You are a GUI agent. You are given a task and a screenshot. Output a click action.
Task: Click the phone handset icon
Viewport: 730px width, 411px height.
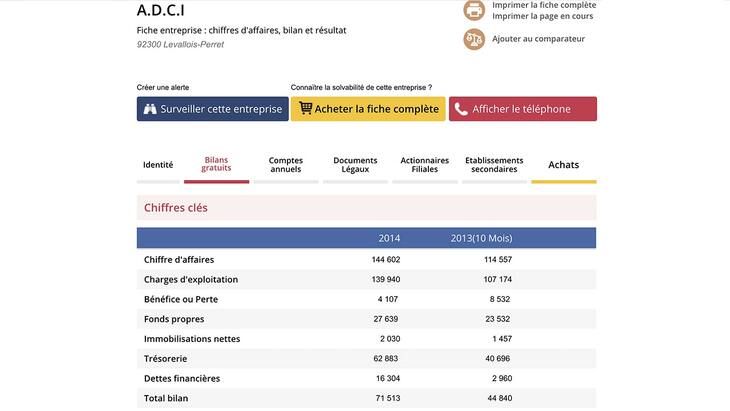[x=461, y=109]
